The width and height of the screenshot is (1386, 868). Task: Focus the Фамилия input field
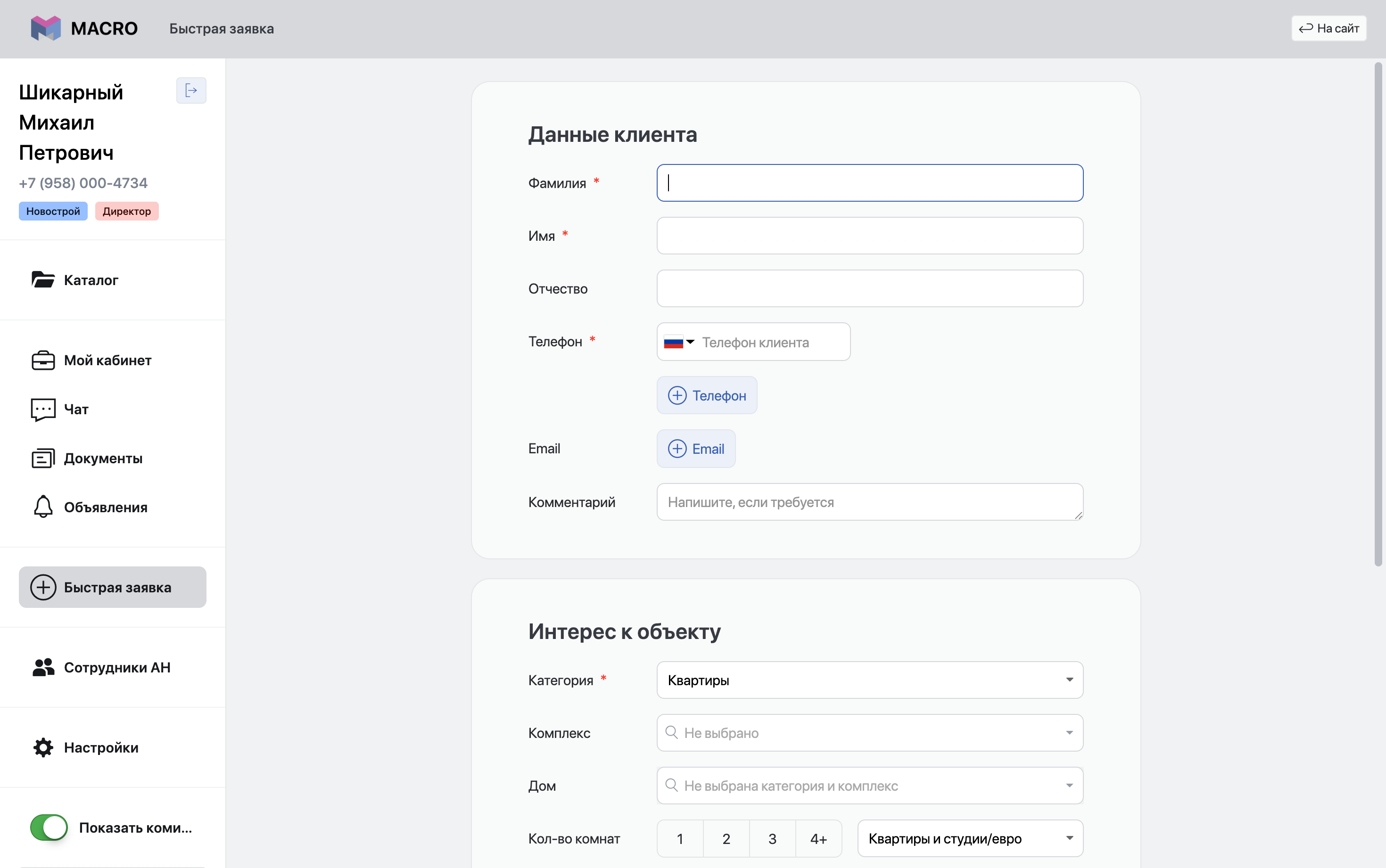[870, 183]
